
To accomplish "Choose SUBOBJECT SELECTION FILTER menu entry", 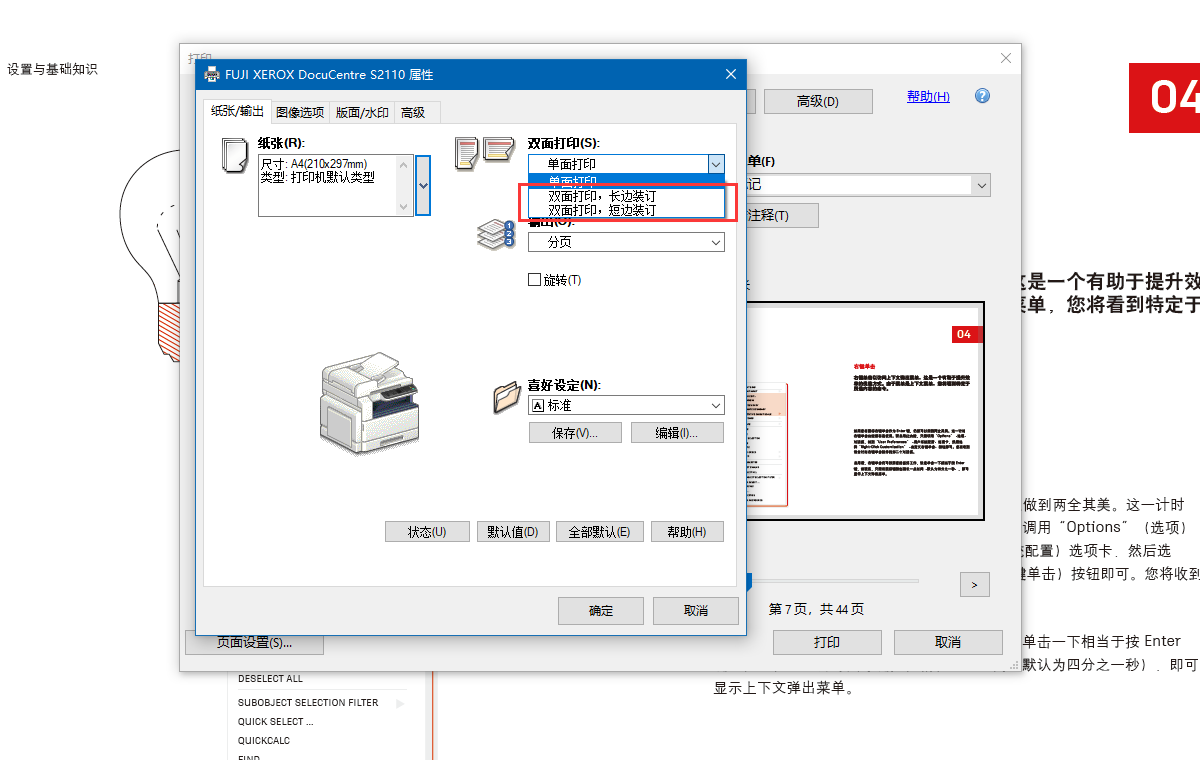I will coord(310,702).
